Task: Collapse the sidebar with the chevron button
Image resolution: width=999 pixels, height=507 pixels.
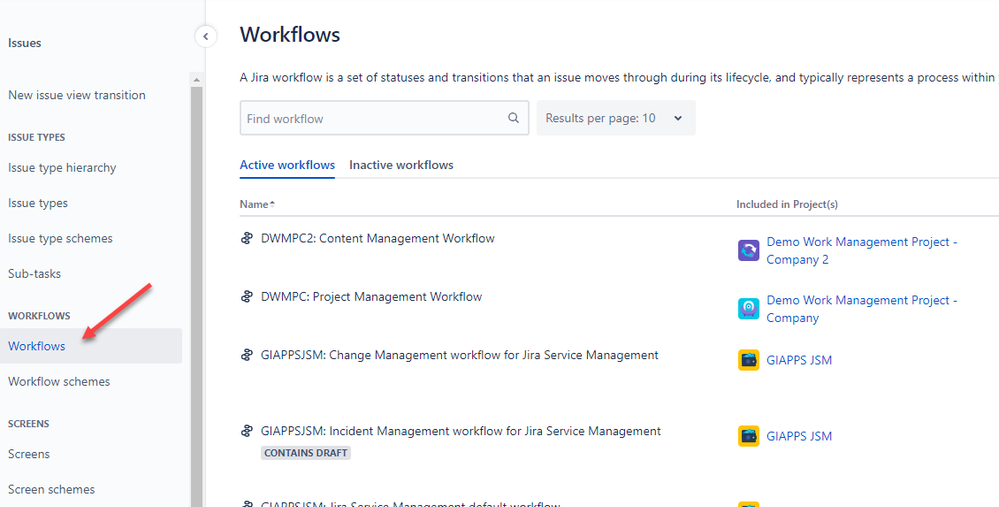Action: point(206,37)
